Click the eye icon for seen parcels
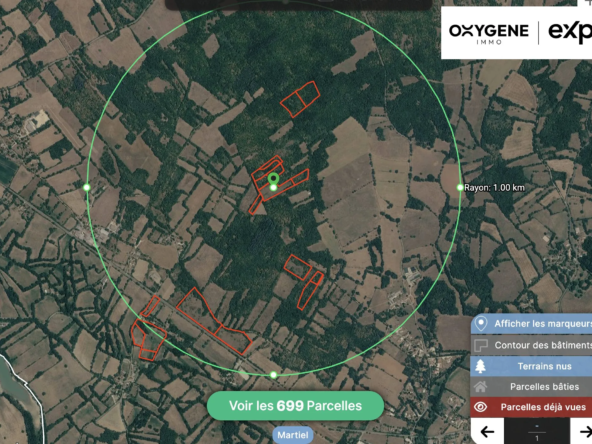Image resolution: width=592 pixels, height=444 pixels. point(481,407)
